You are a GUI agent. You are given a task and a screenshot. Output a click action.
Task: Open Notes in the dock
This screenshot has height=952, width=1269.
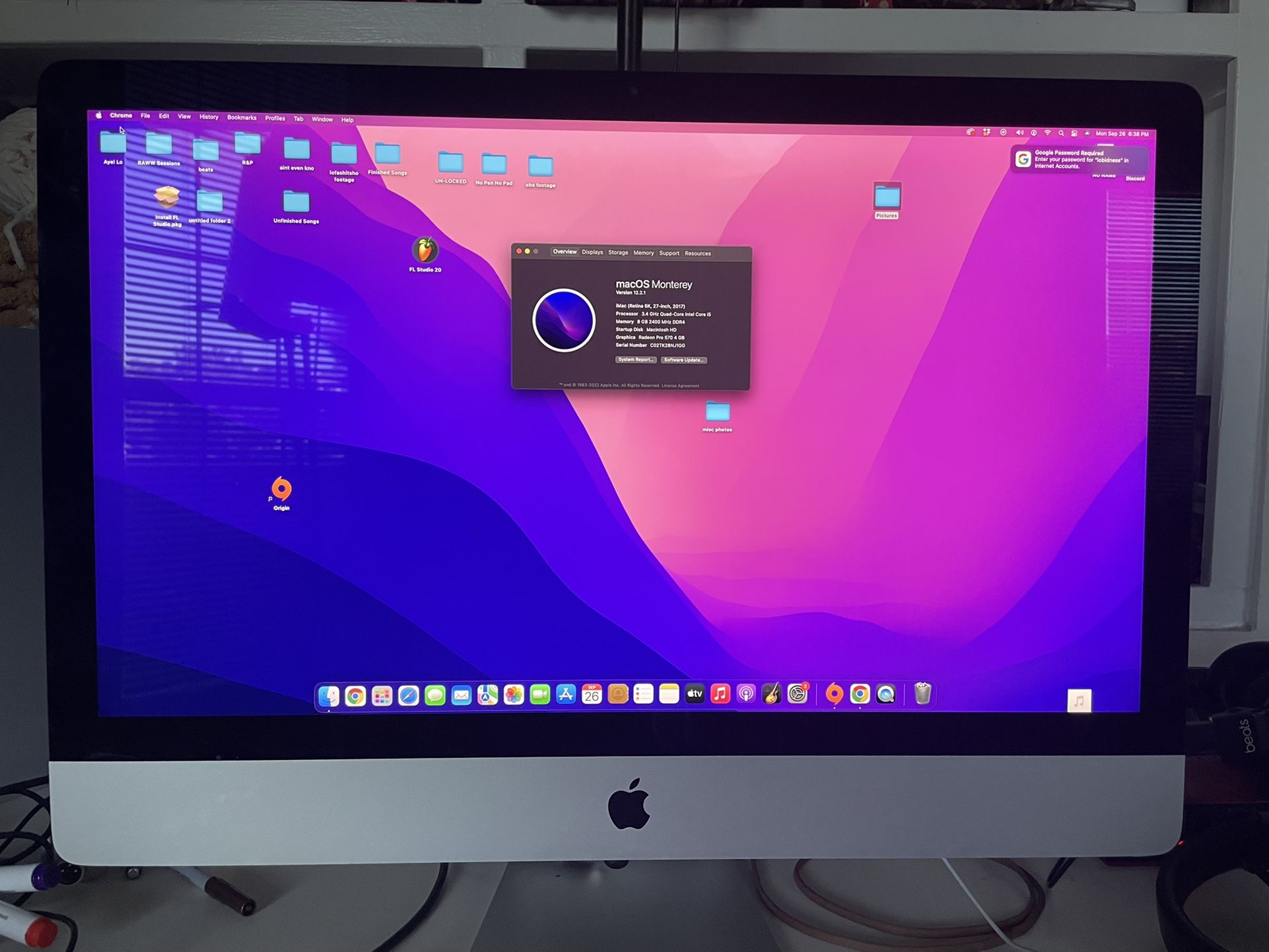point(669,695)
